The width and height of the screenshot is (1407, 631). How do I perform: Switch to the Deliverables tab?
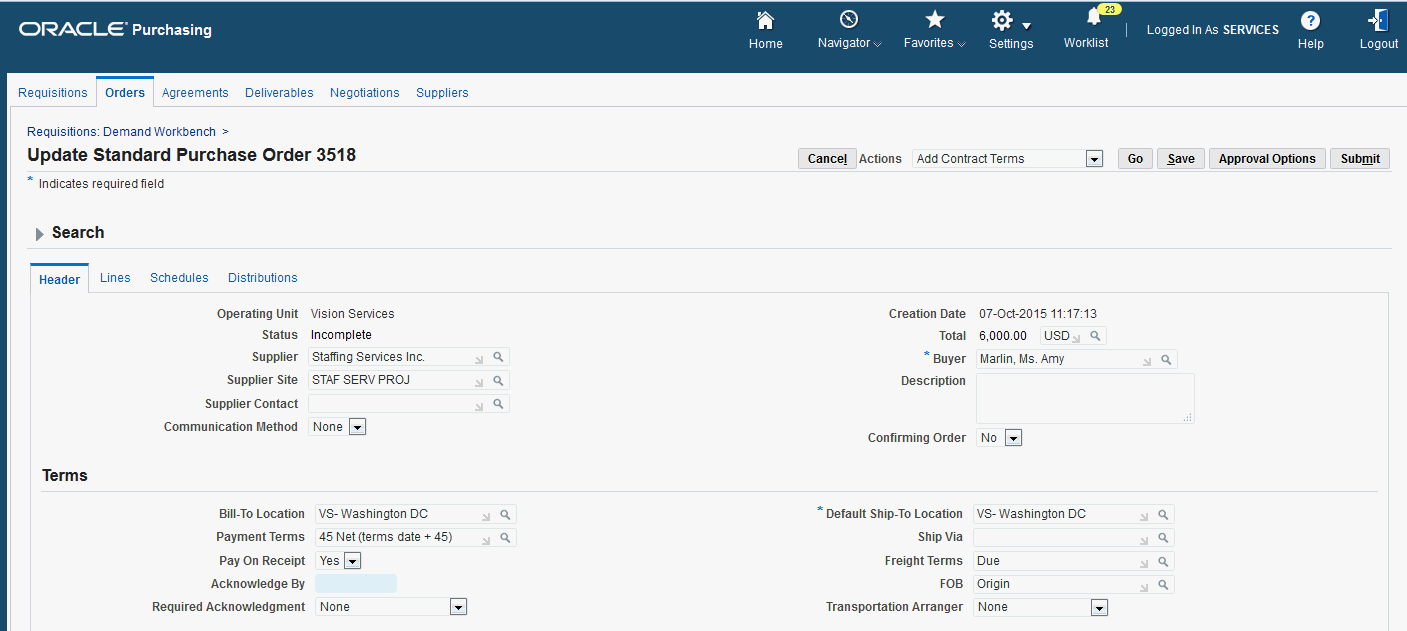click(x=279, y=92)
